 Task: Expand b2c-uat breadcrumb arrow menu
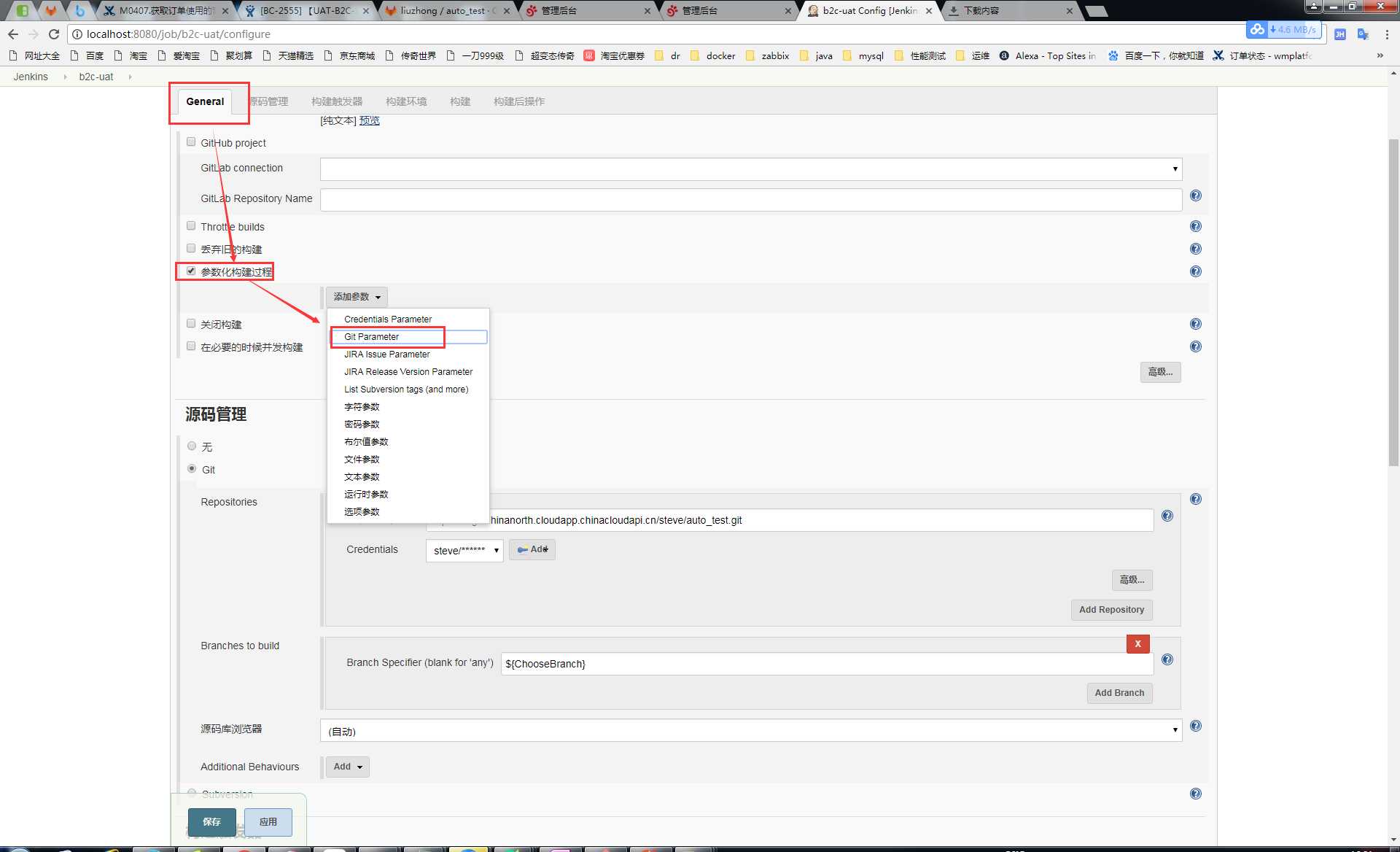[130, 77]
